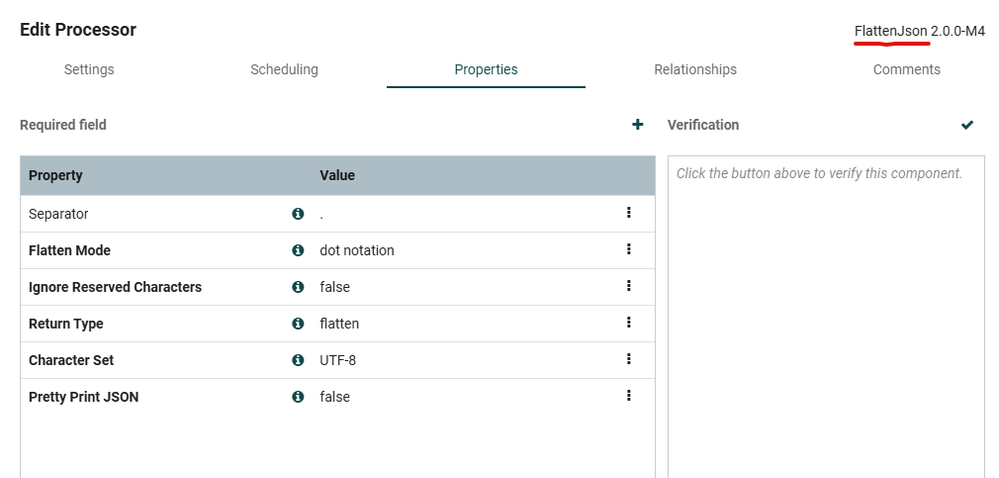Click info icon next to Return Type
The height and width of the screenshot is (478, 999).
click(297, 324)
